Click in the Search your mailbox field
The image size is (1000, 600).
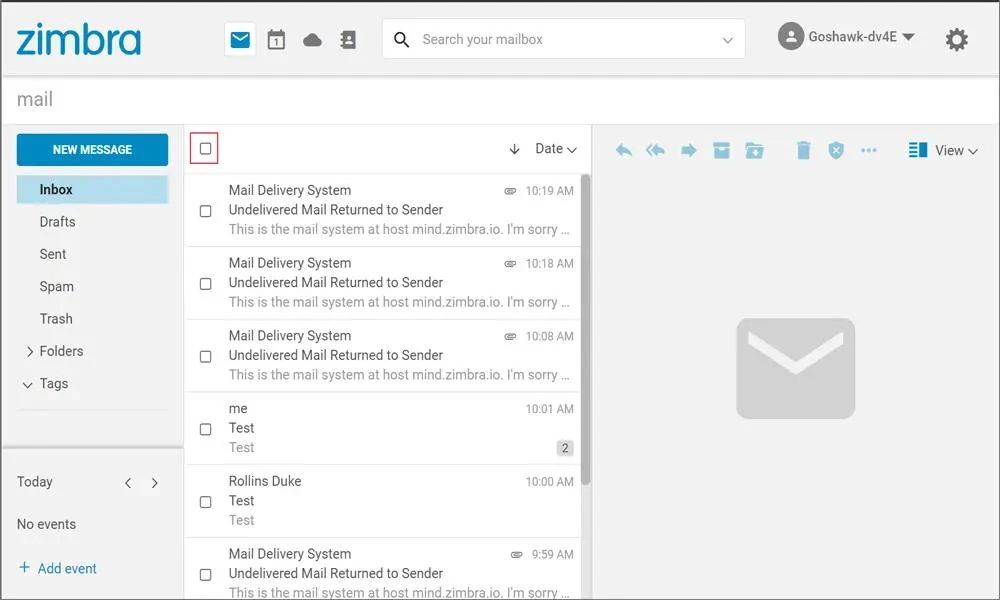click(x=564, y=40)
